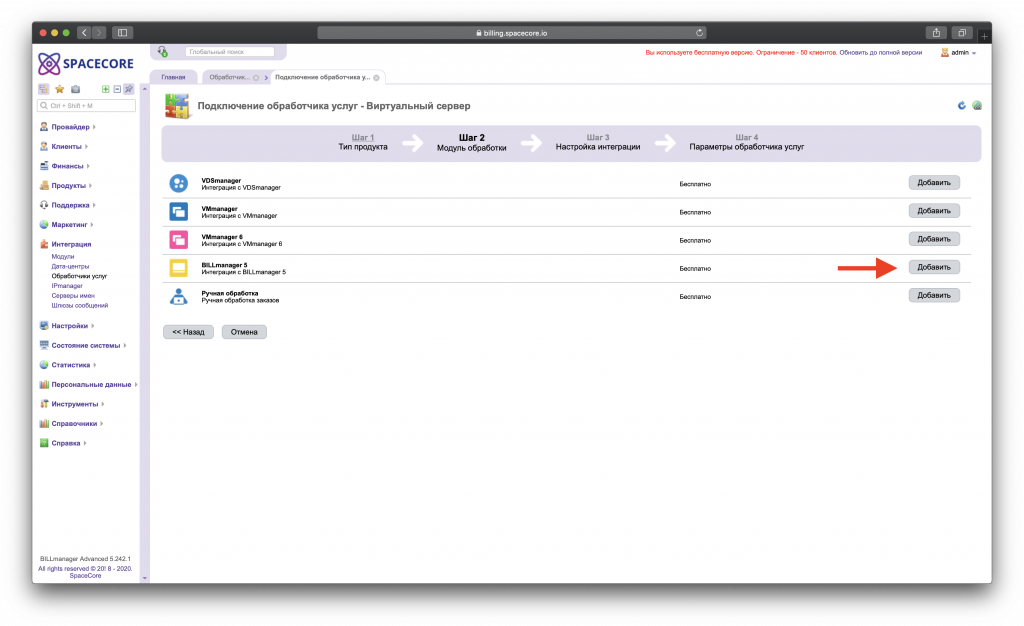Close the Подключение обработчика tab
The height and width of the screenshot is (626, 1024).
(x=376, y=78)
